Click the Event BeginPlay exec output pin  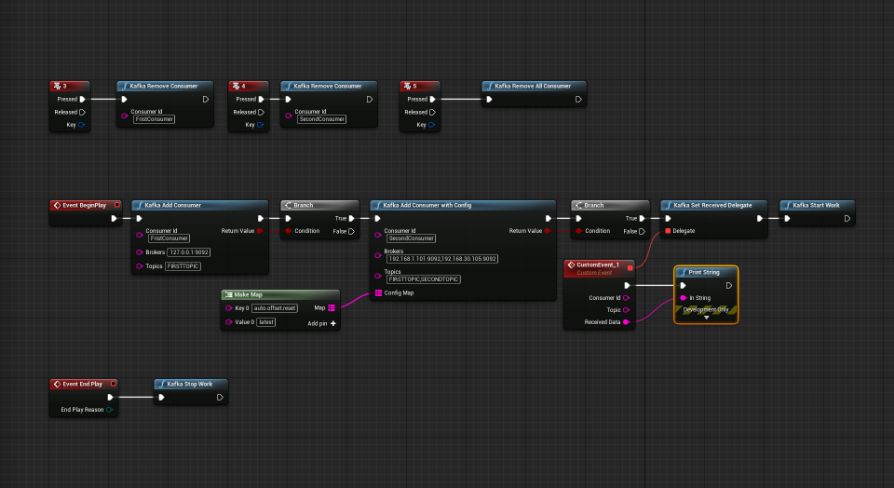click(x=114, y=218)
